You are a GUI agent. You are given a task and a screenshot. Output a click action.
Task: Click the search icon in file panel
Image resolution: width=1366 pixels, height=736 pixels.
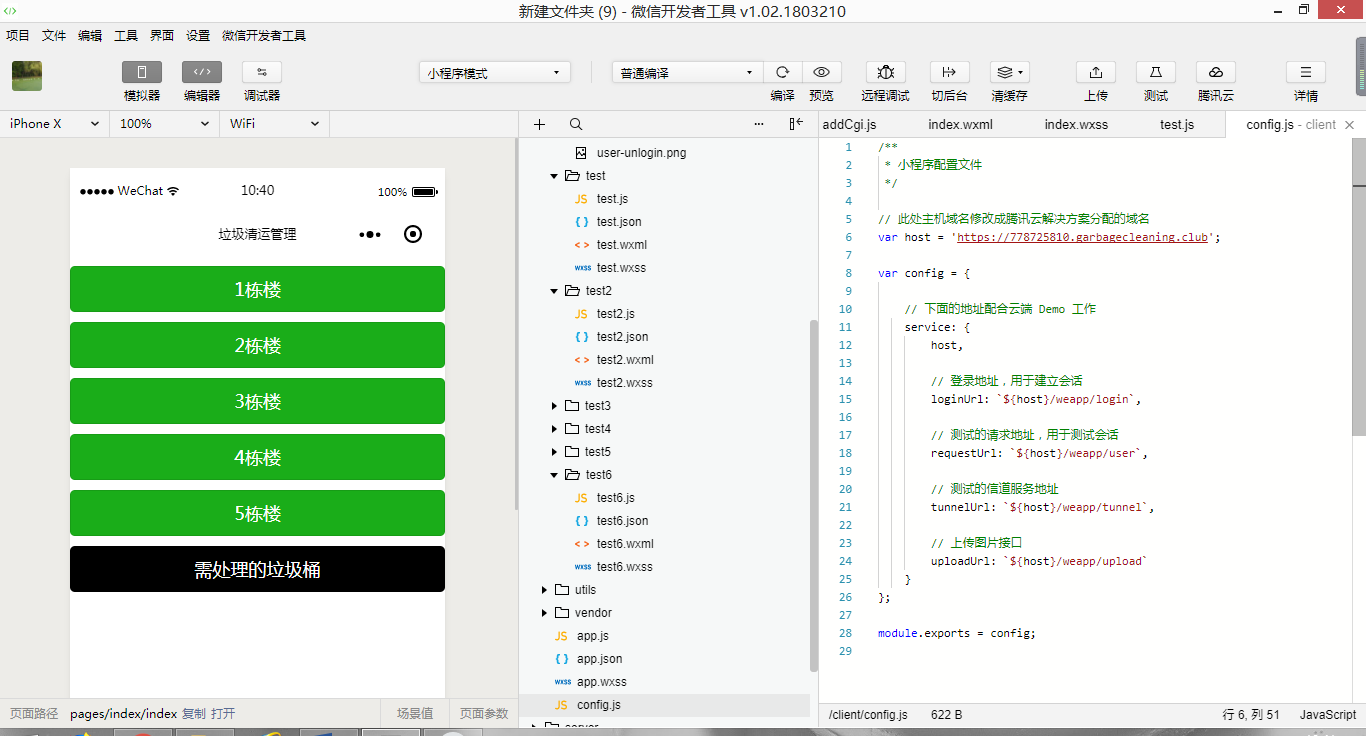click(576, 124)
